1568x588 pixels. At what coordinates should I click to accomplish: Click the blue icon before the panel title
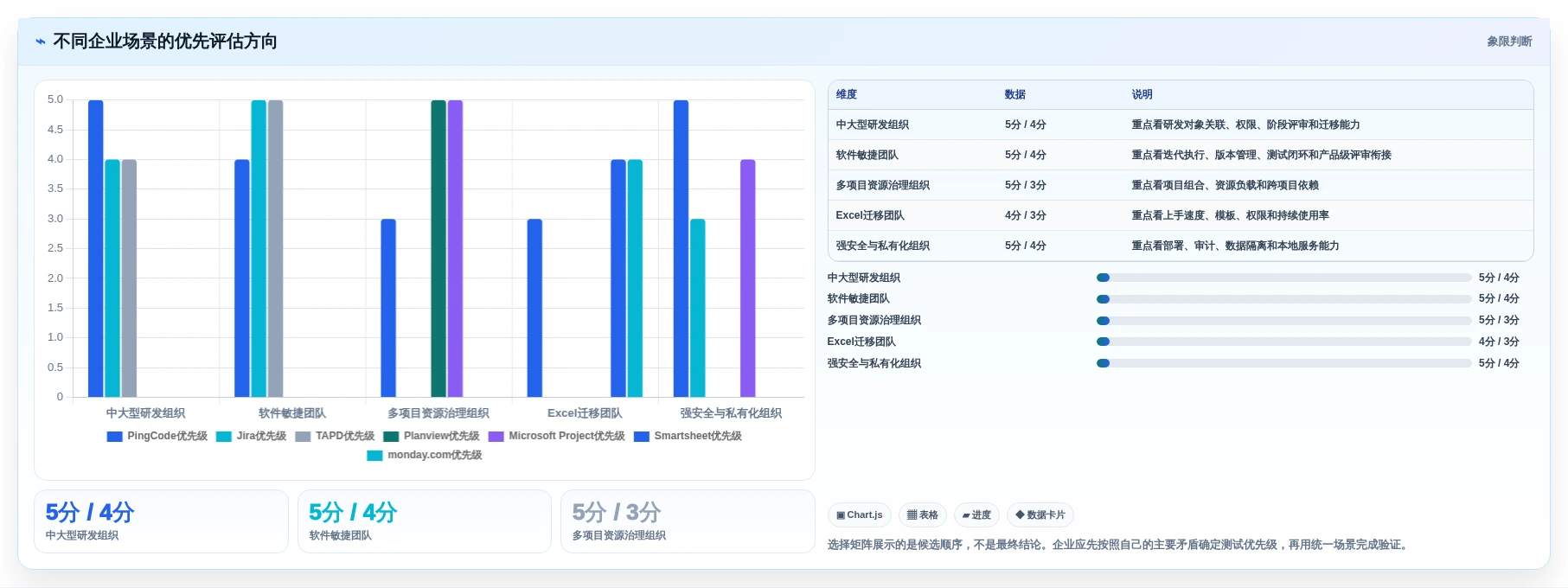point(40,42)
